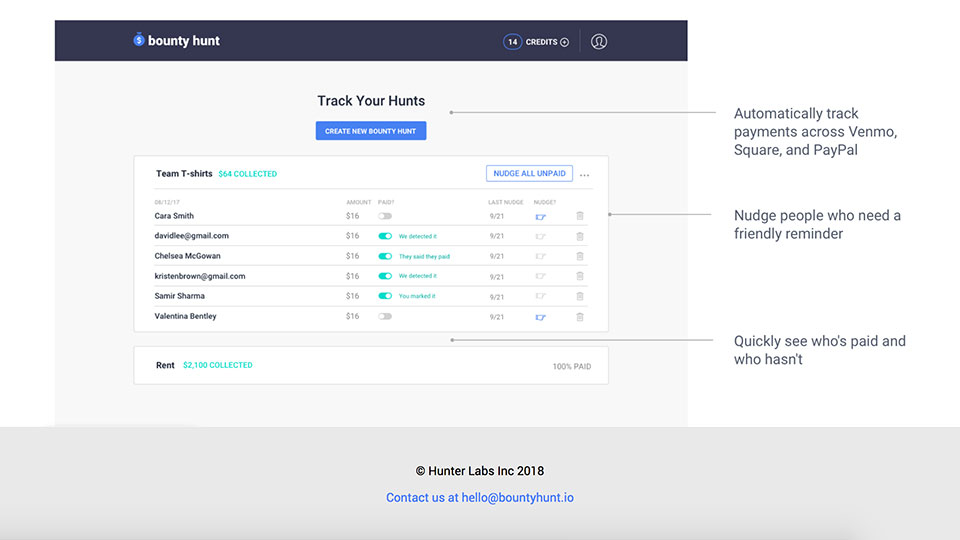The image size is (960, 540).
Task: Click 'You marked it' status text
Action: [417, 296]
